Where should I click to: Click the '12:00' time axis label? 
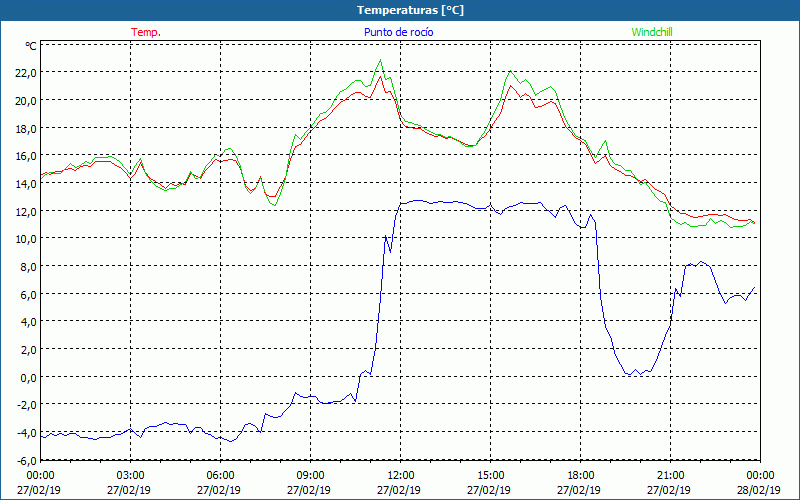coord(400,476)
